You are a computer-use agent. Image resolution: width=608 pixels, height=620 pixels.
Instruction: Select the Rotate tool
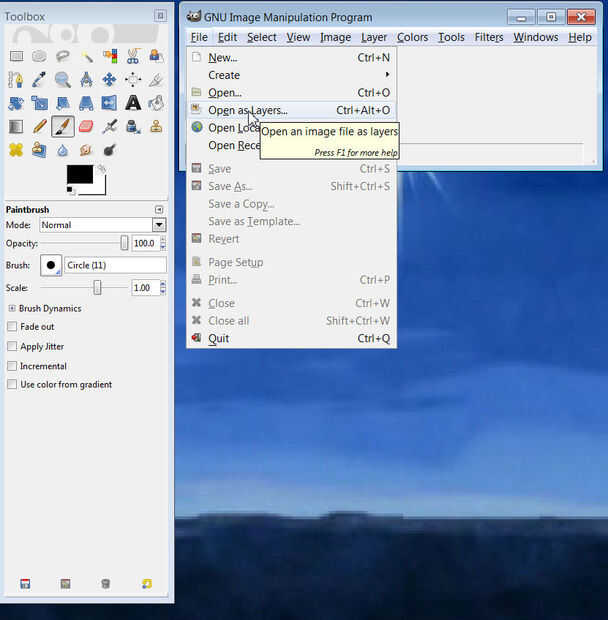coord(16,104)
